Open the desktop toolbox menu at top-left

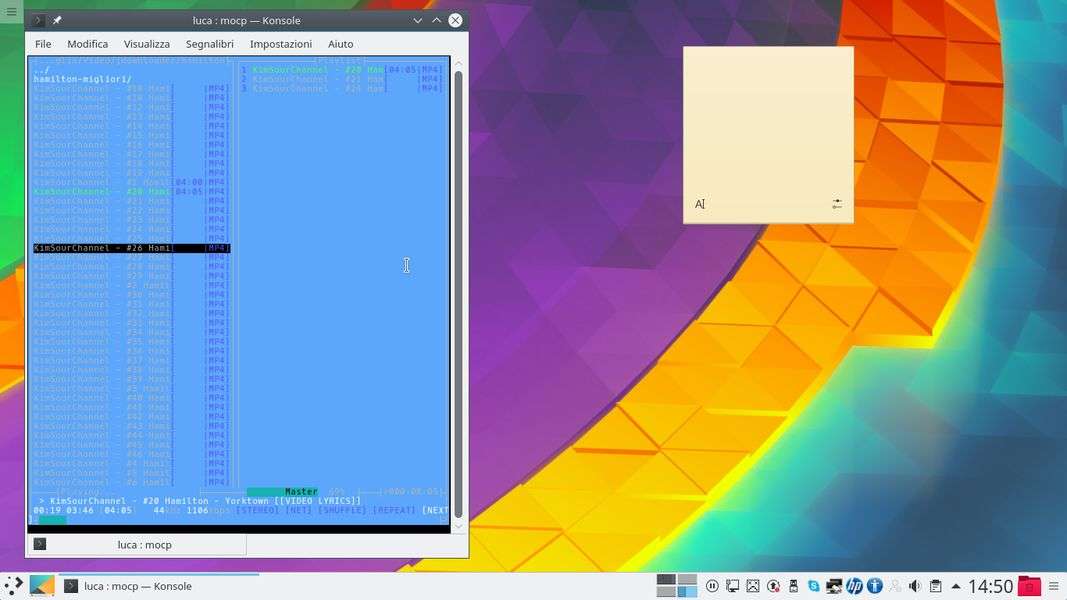tap(11, 11)
